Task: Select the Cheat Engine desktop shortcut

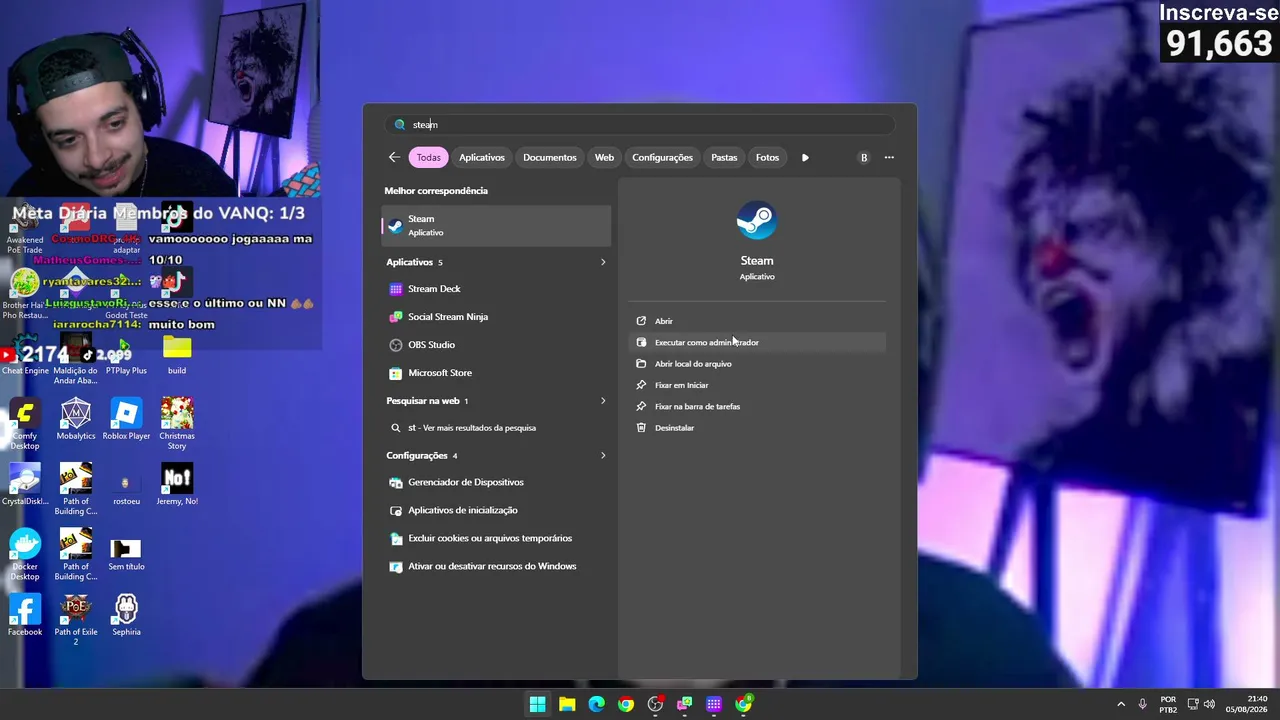Action: pyautogui.click(x=25, y=355)
